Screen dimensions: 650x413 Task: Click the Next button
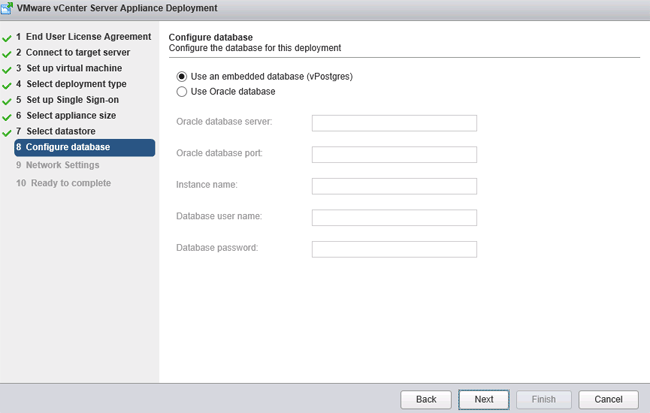click(484, 399)
